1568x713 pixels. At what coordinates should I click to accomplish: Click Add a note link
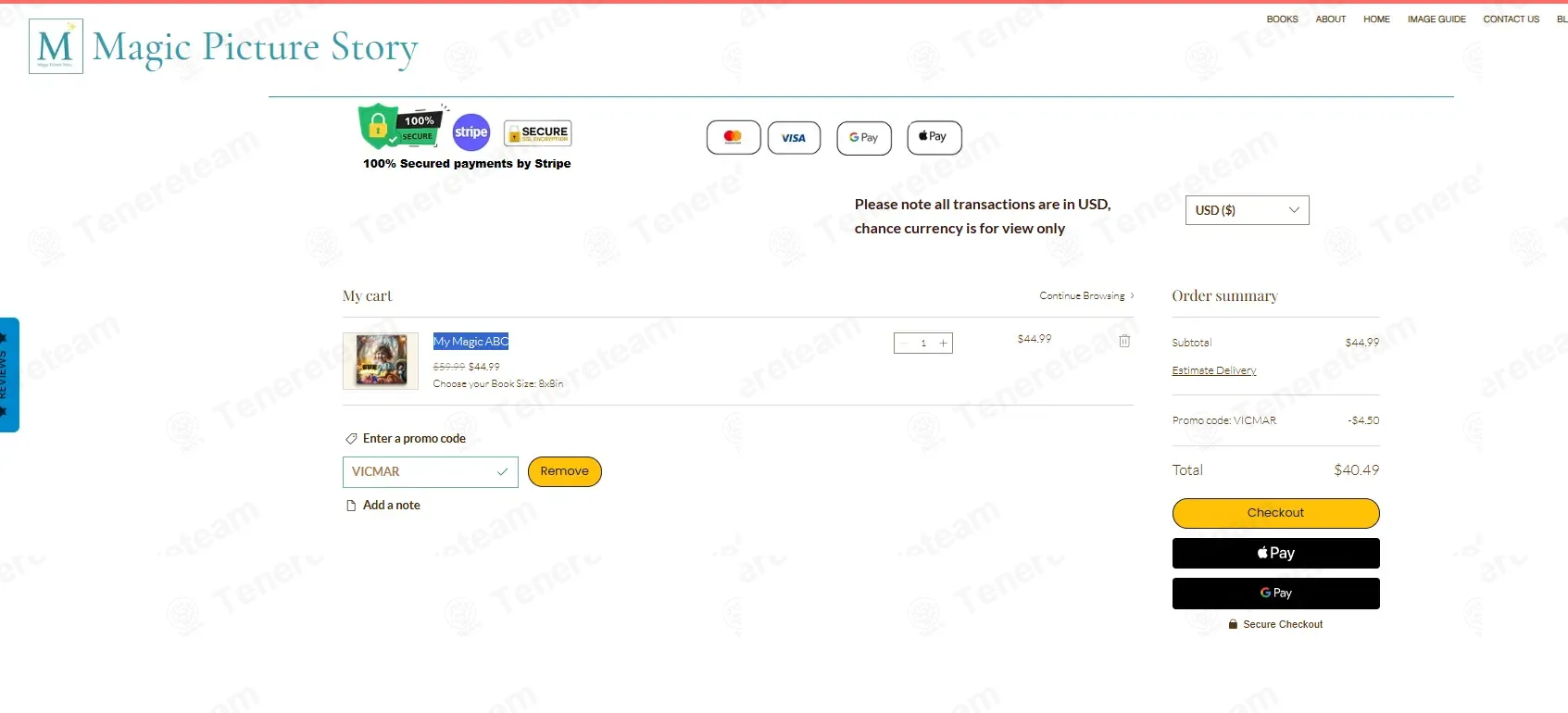[392, 506]
